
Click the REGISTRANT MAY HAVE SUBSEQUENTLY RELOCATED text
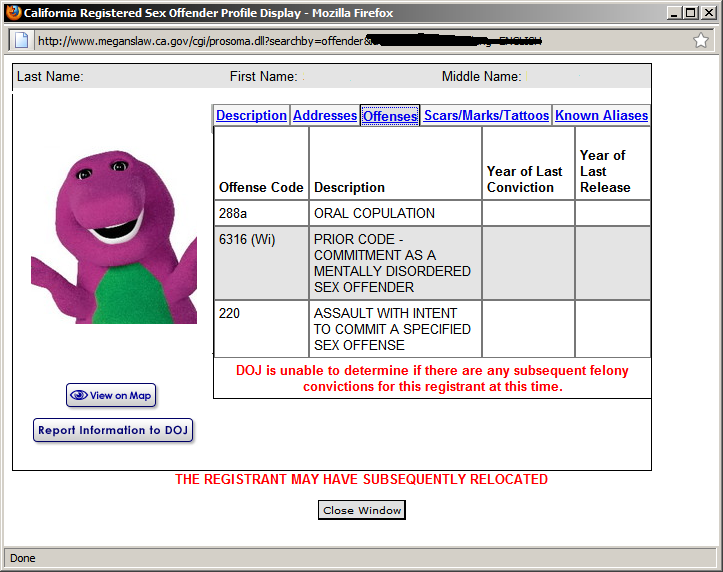tap(362, 479)
